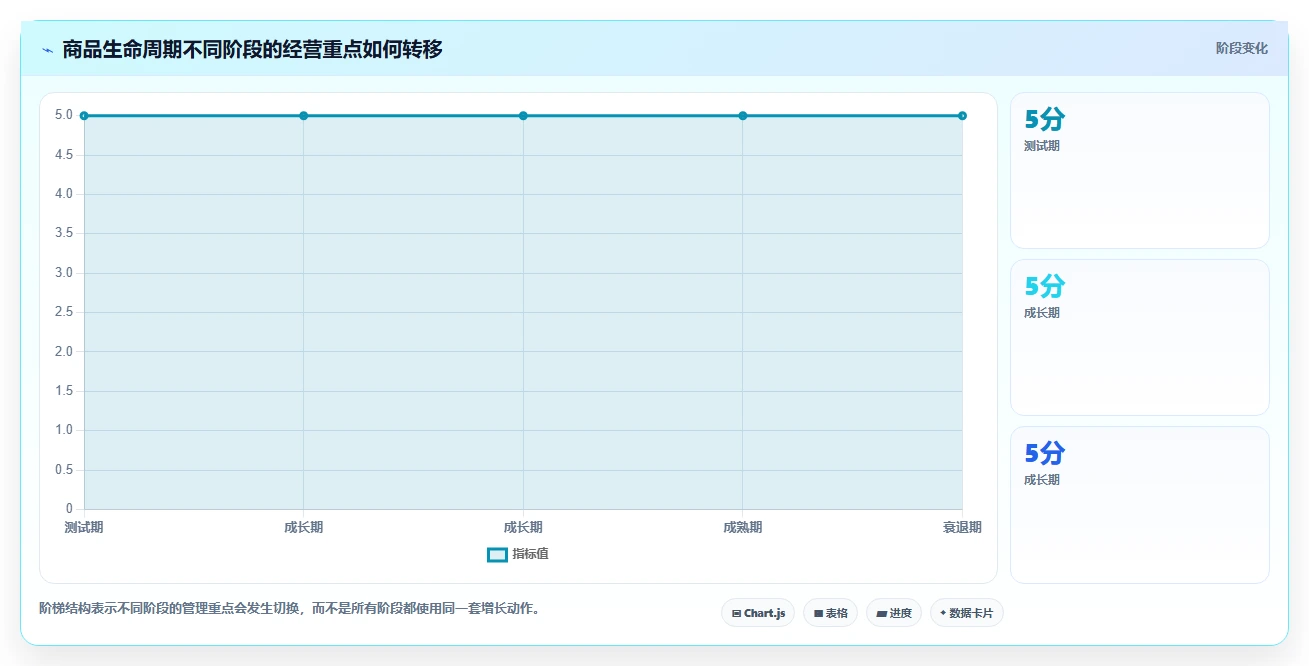
Task: Click the 0.5 y-axis tick label
Action: point(64,470)
